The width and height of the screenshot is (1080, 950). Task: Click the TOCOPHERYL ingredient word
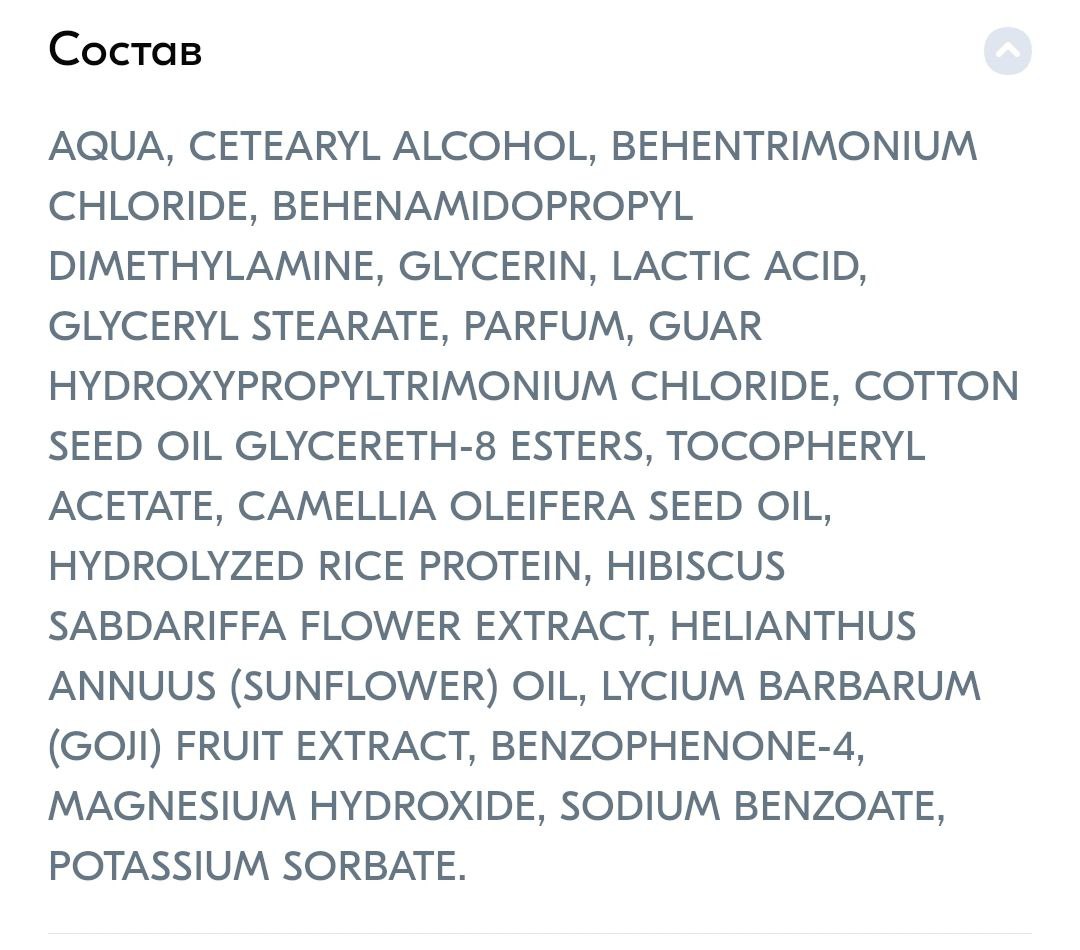pyautogui.click(x=795, y=446)
